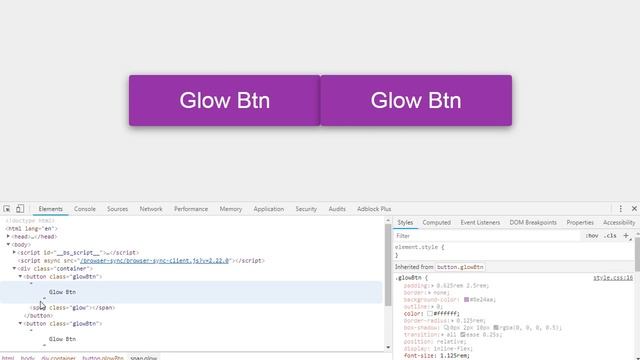Collapse the body element node
Image resolution: width=640 pixels, height=360 pixels.
[x=8, y=244]
